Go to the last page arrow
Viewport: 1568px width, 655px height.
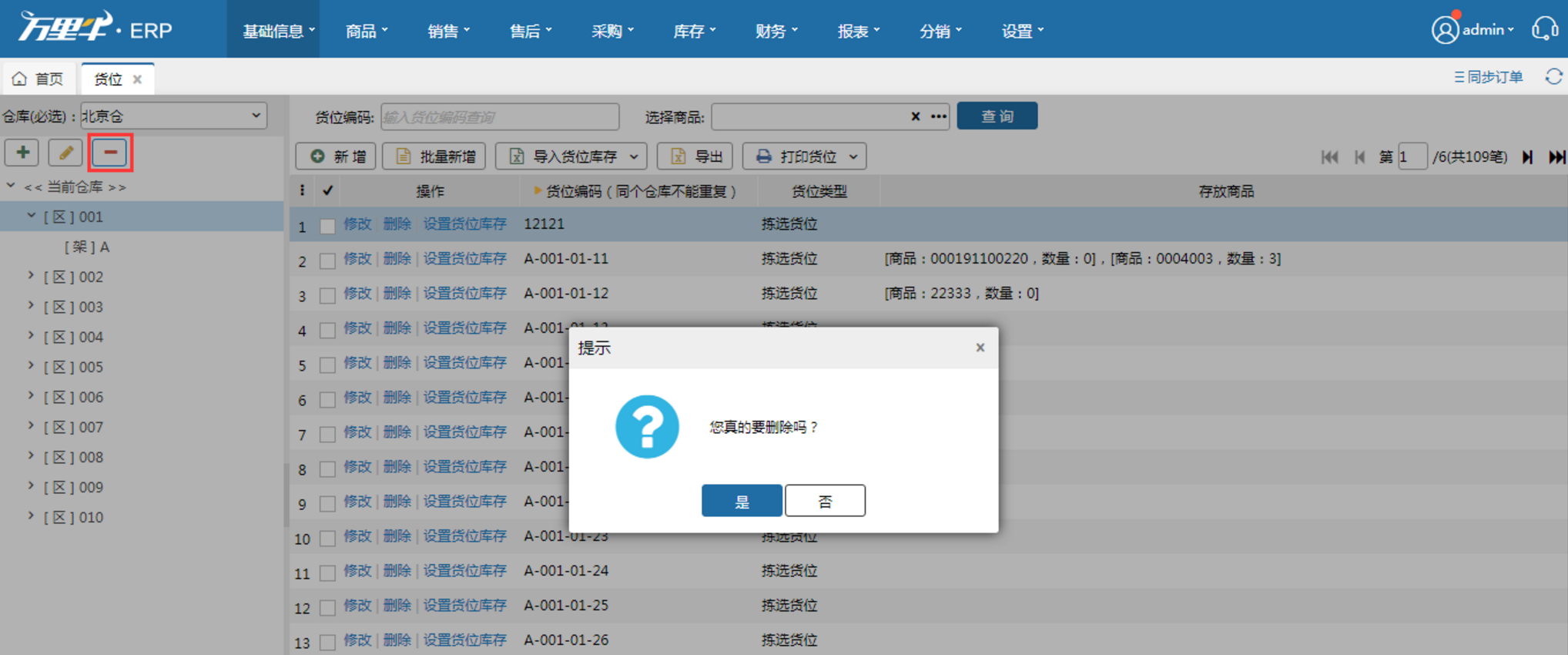[x=1556, y=157]
